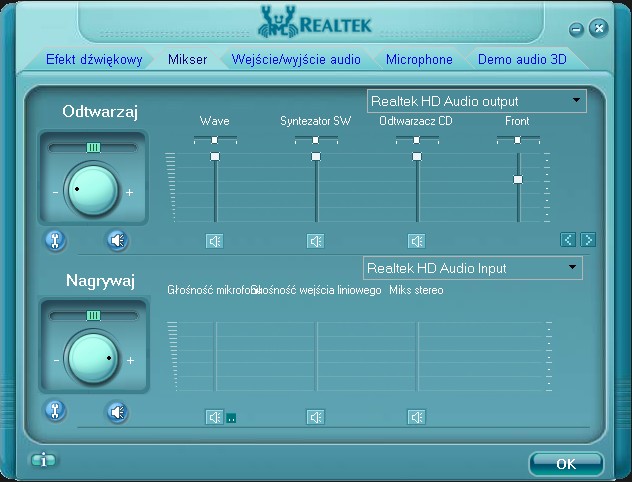Open microphone advanced options small button
The image size is (632, 482).
(x=231, y=418)
